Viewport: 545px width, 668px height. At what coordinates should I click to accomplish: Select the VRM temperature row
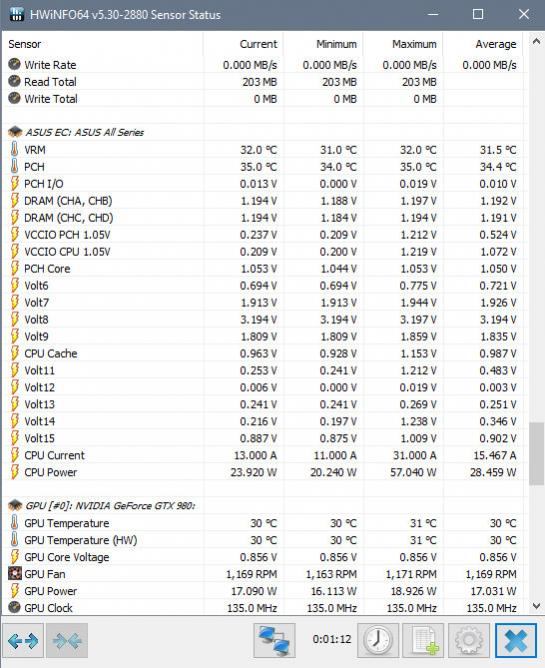[x=263, y=150]
